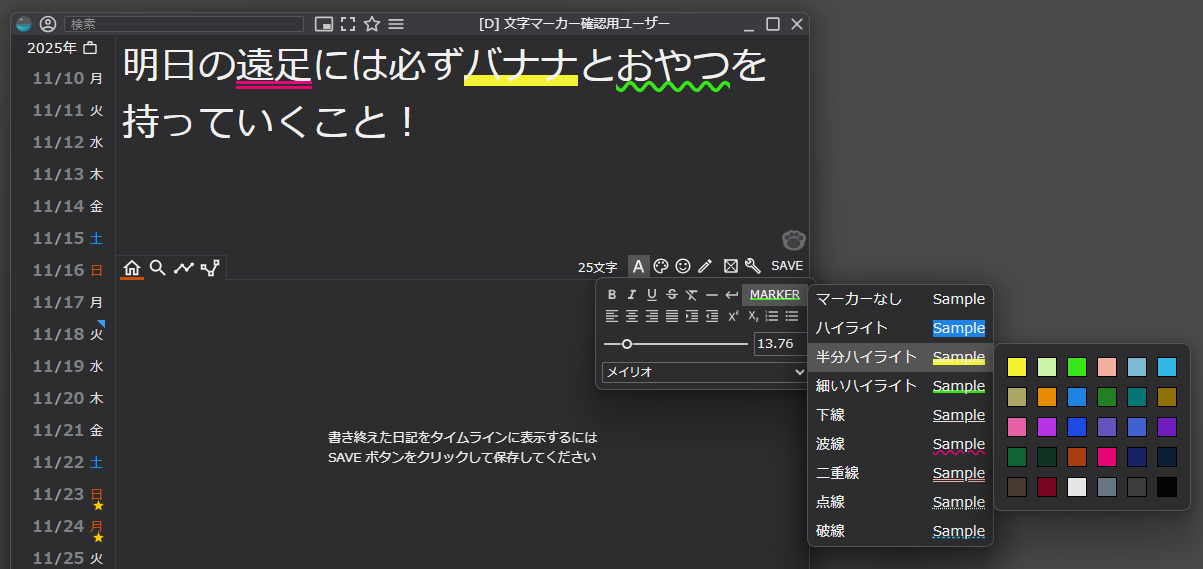This screenshot has height=569, width=1203.
Task: Toggle bold formatting
Action: (612, 295)
